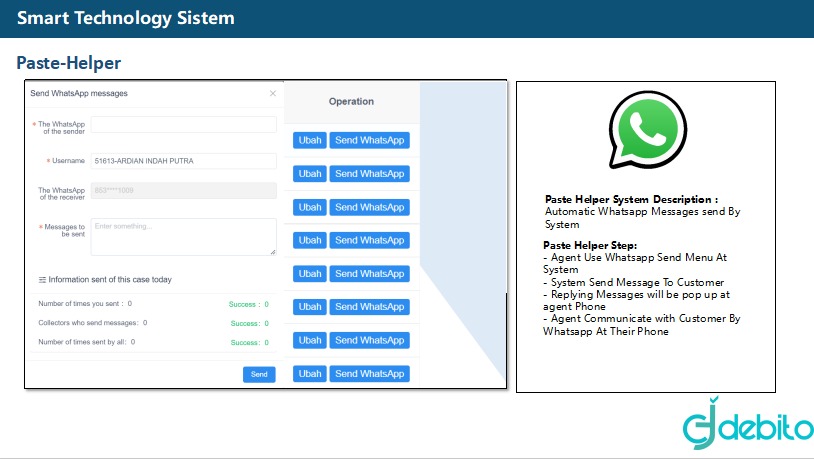
Task: Click the seventh row's Ubah button
Action: pyautogui.click(x=310, y=340)
